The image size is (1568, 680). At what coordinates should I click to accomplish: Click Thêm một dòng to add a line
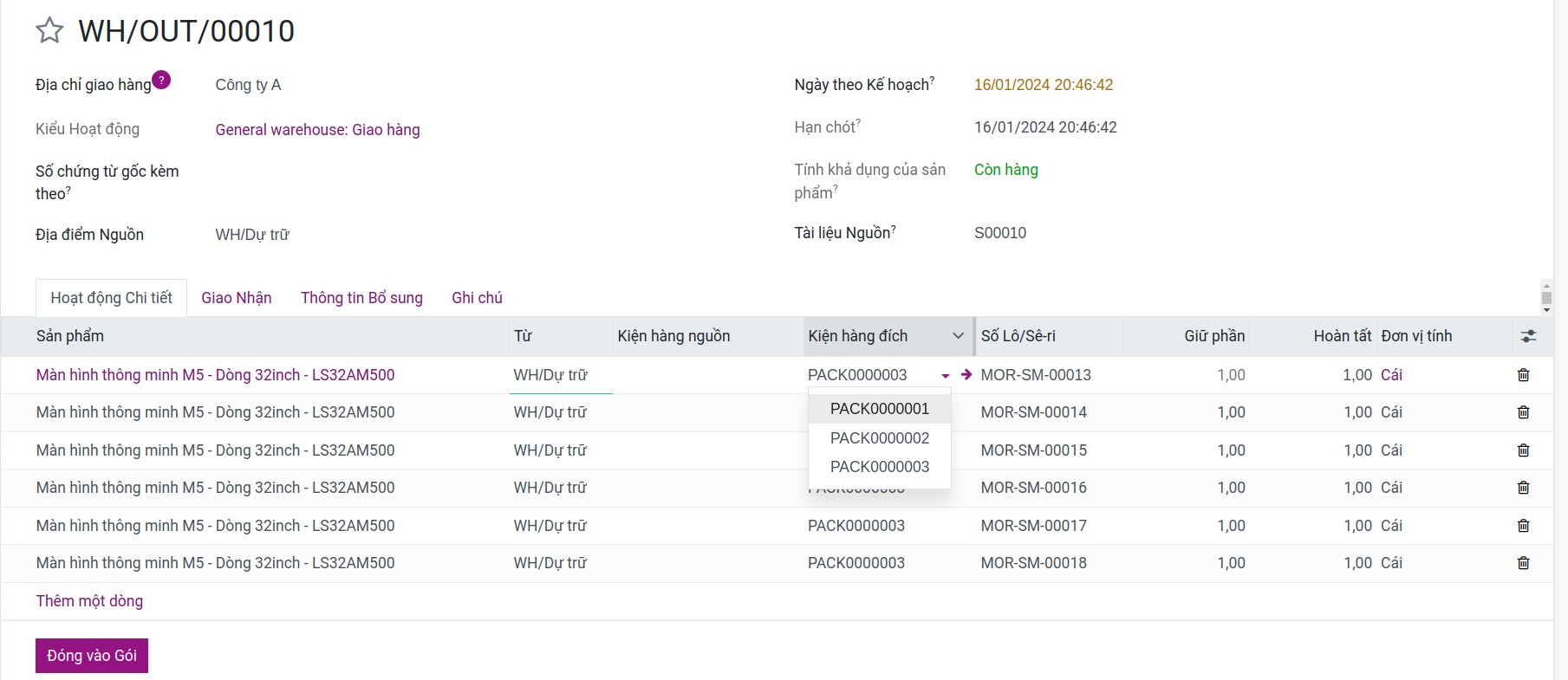pos(89,601)
